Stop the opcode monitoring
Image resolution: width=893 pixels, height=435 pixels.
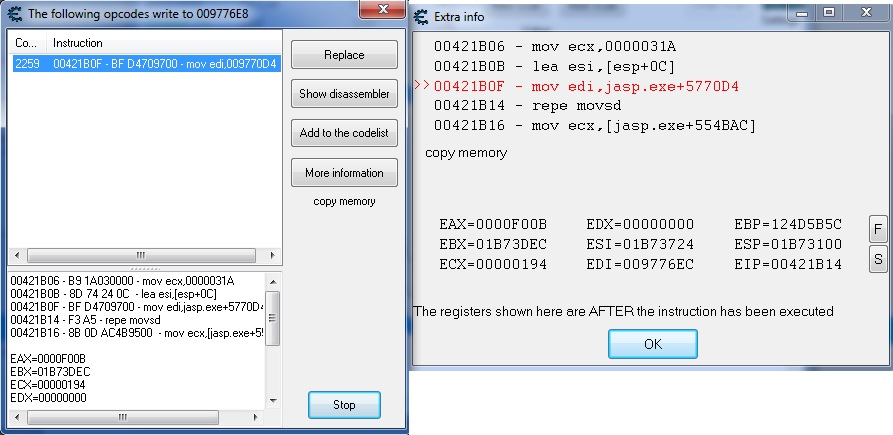click(344, 405)
